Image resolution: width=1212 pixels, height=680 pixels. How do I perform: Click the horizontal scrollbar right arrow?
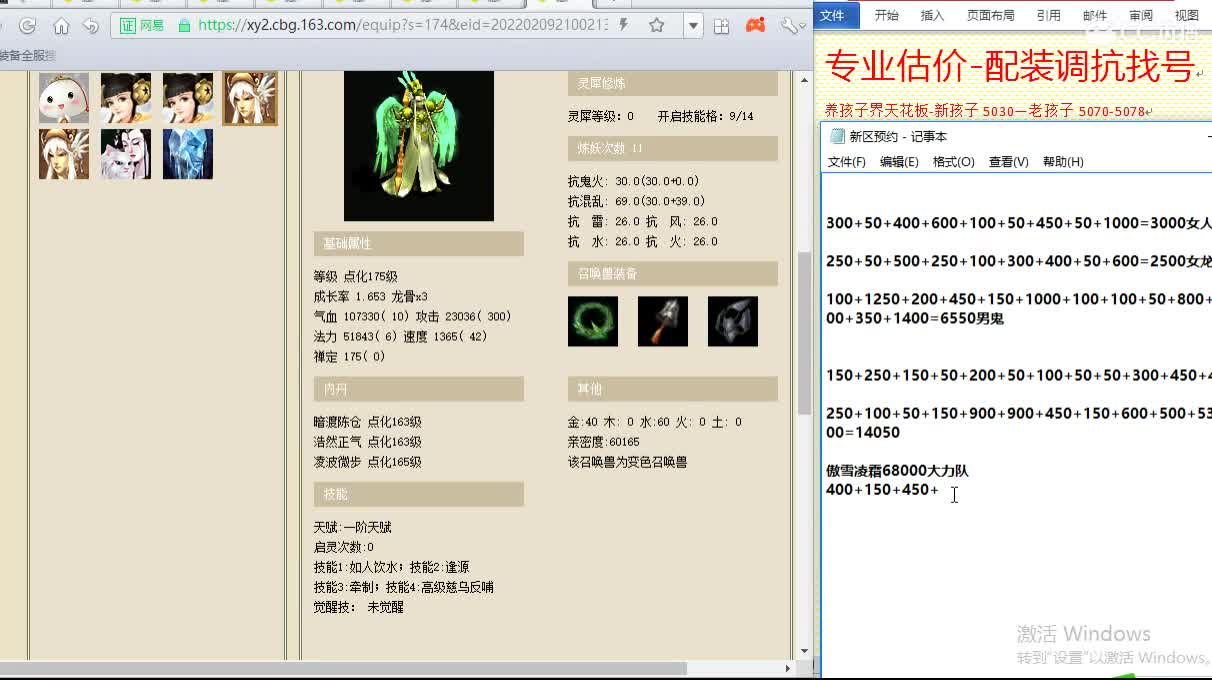pos(788,667)
